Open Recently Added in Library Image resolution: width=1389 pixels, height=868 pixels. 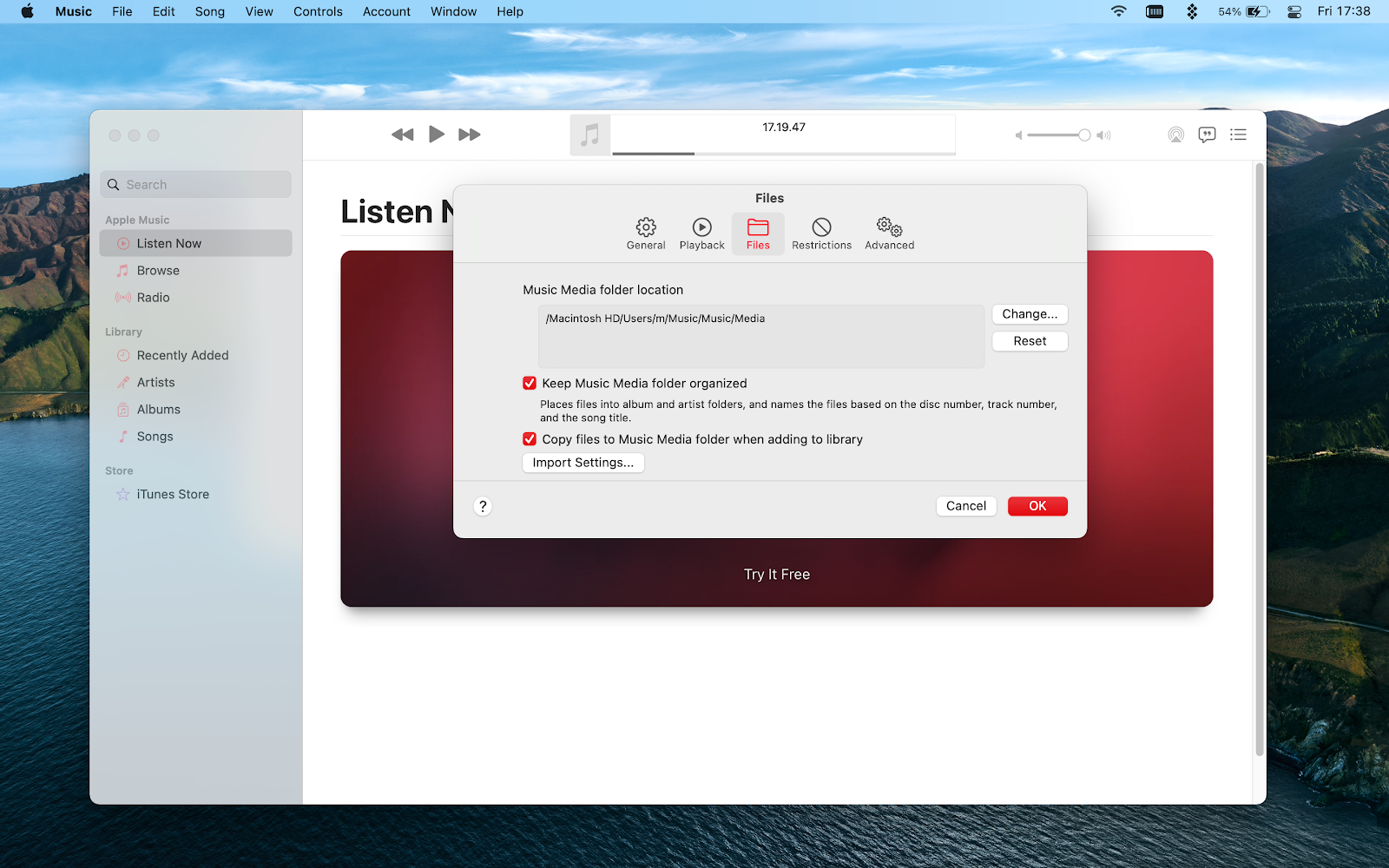[195, 356]
